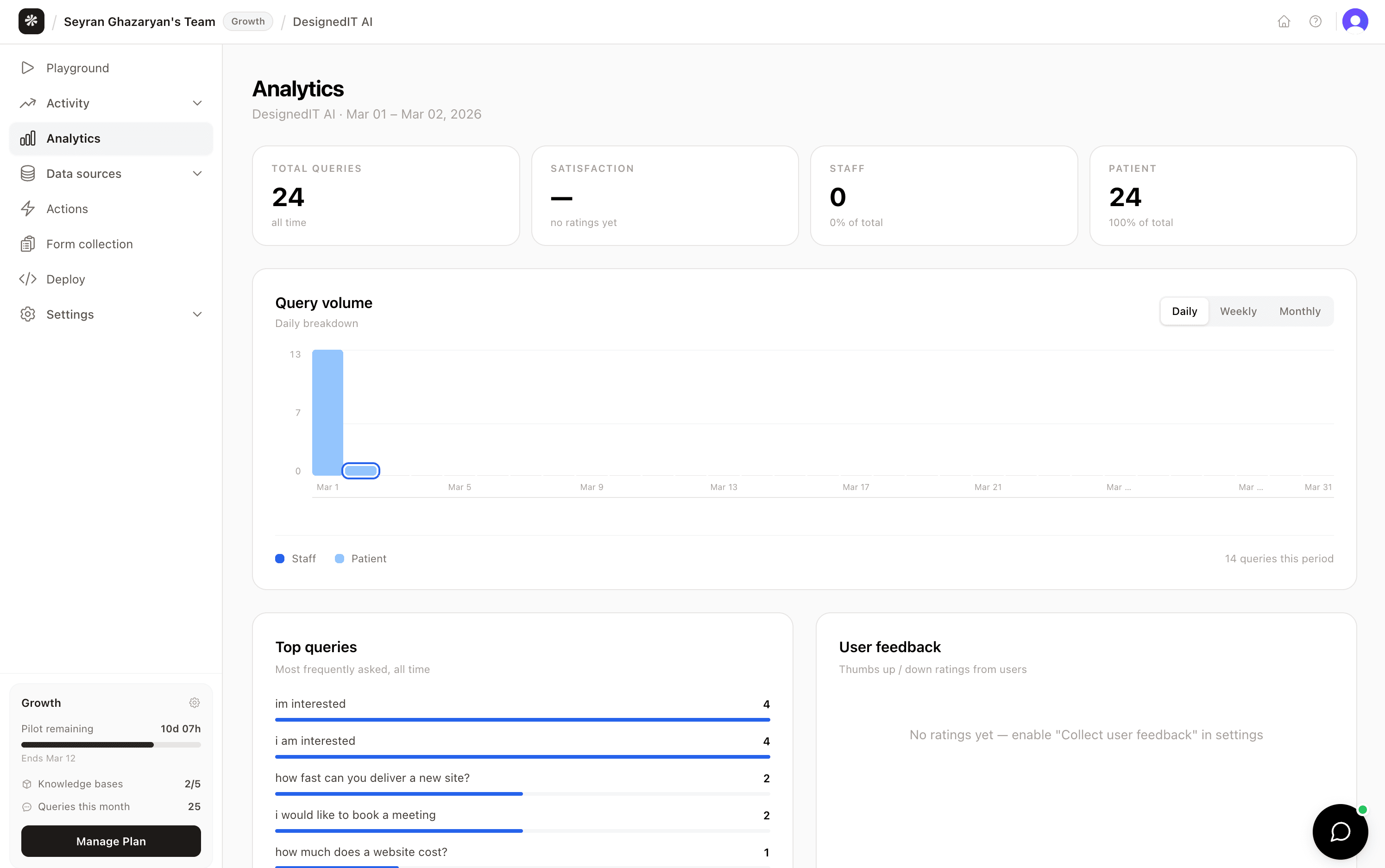Open Seyran Ghazaryan's Team from the breadcrumb

139,21
